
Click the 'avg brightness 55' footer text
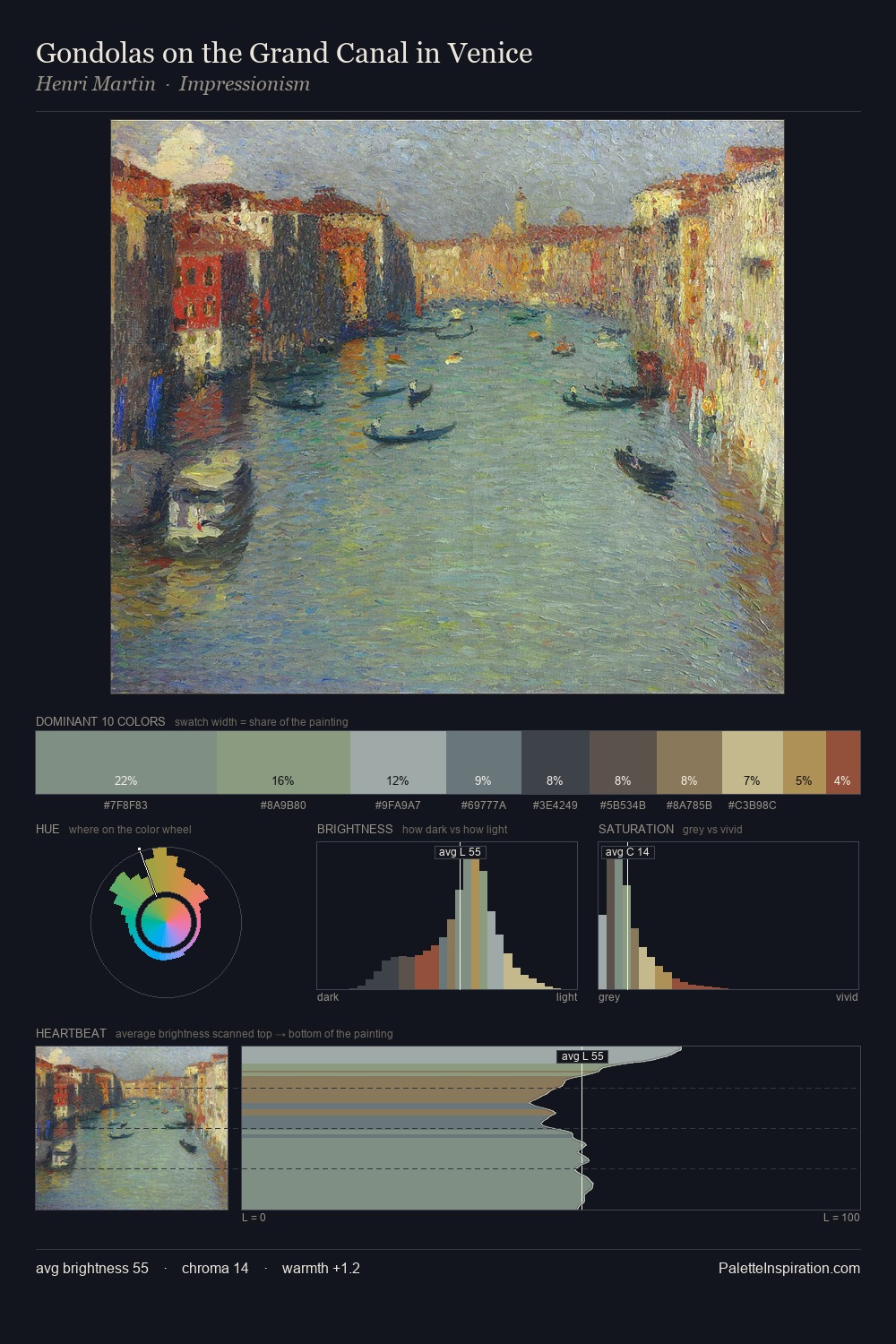coord(92,1269)
